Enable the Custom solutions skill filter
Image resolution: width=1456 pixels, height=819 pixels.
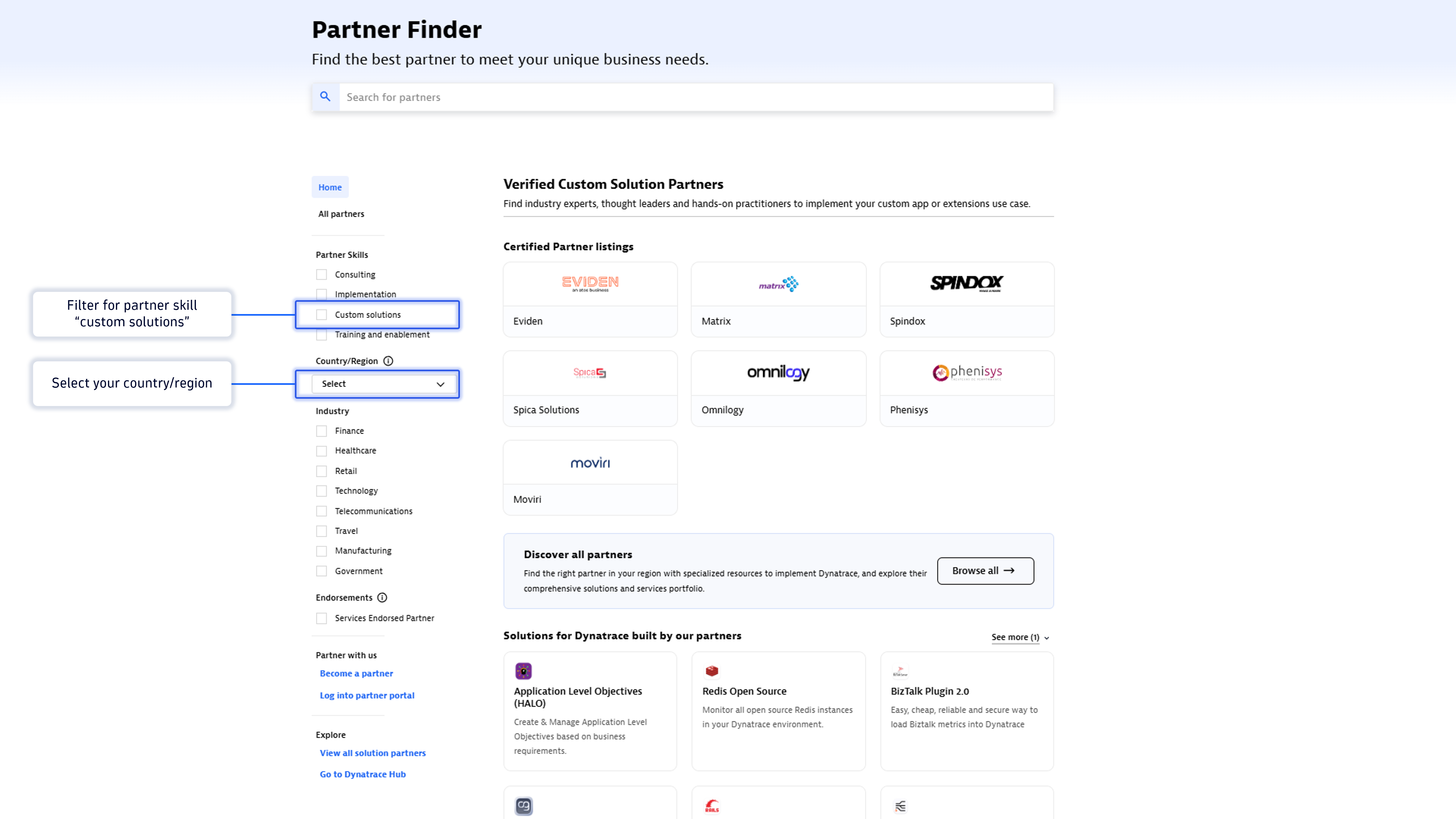click(x=322, y=314)
